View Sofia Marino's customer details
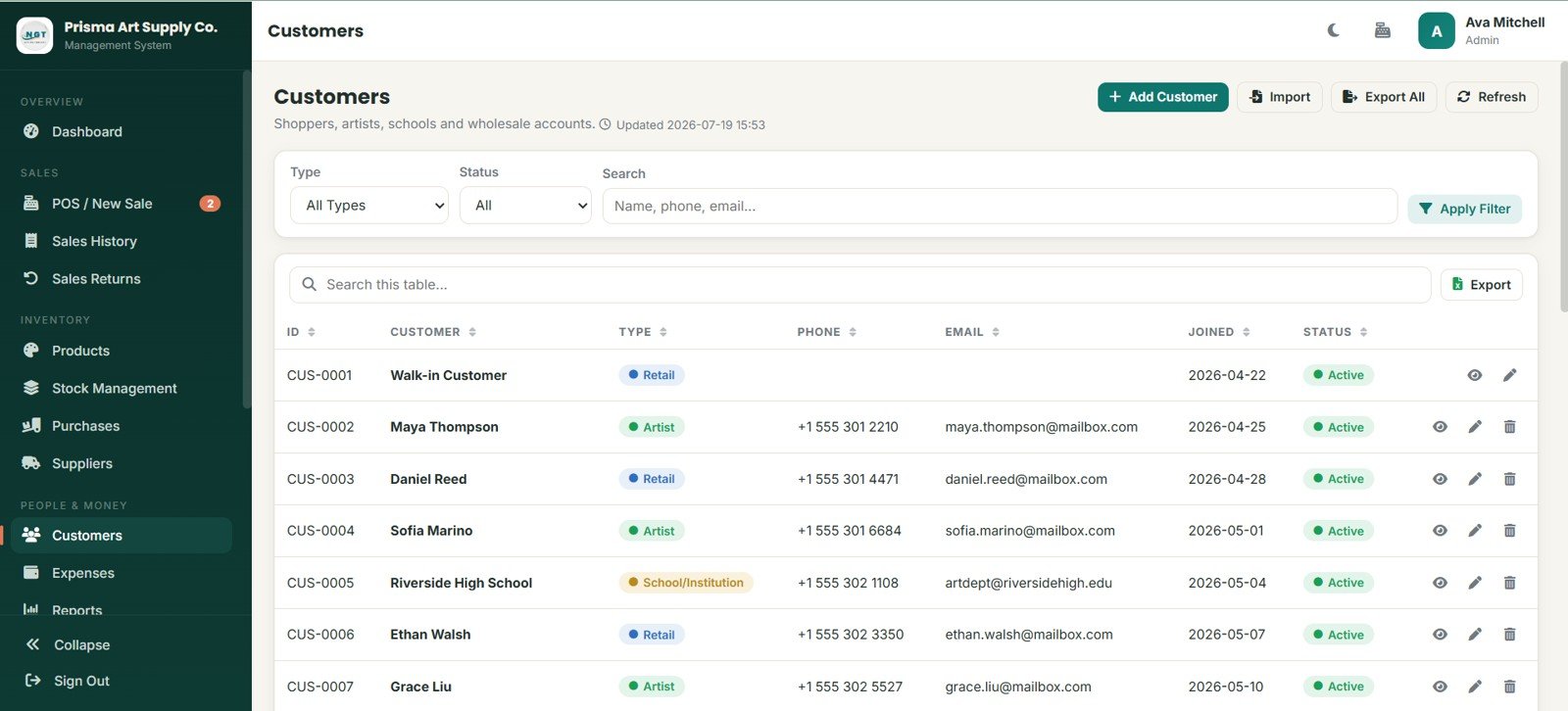Image resolution: width=1568 pixels, height=711 pixels. (1440, 531)
